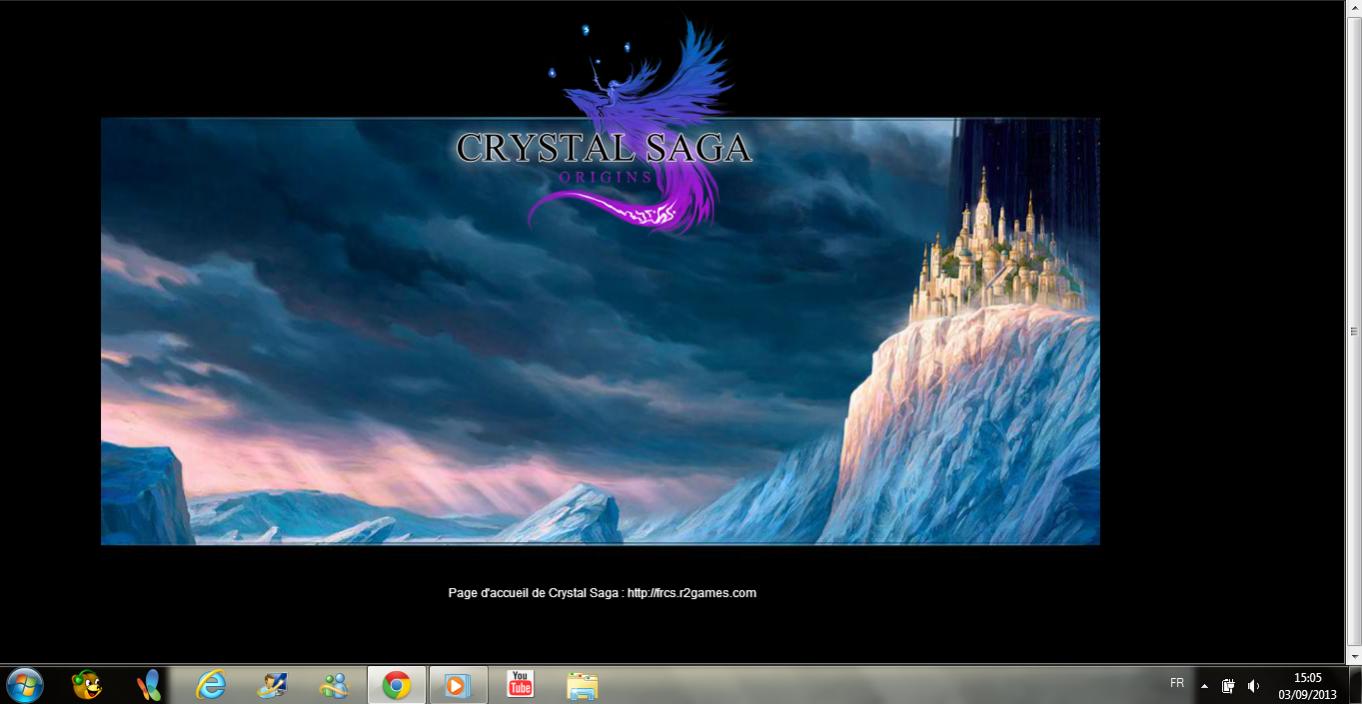Viewport: 1362px width, 704px height.
Task: Open the YouTube shortcut in taskbar
Action: click(x=520, y=685)
